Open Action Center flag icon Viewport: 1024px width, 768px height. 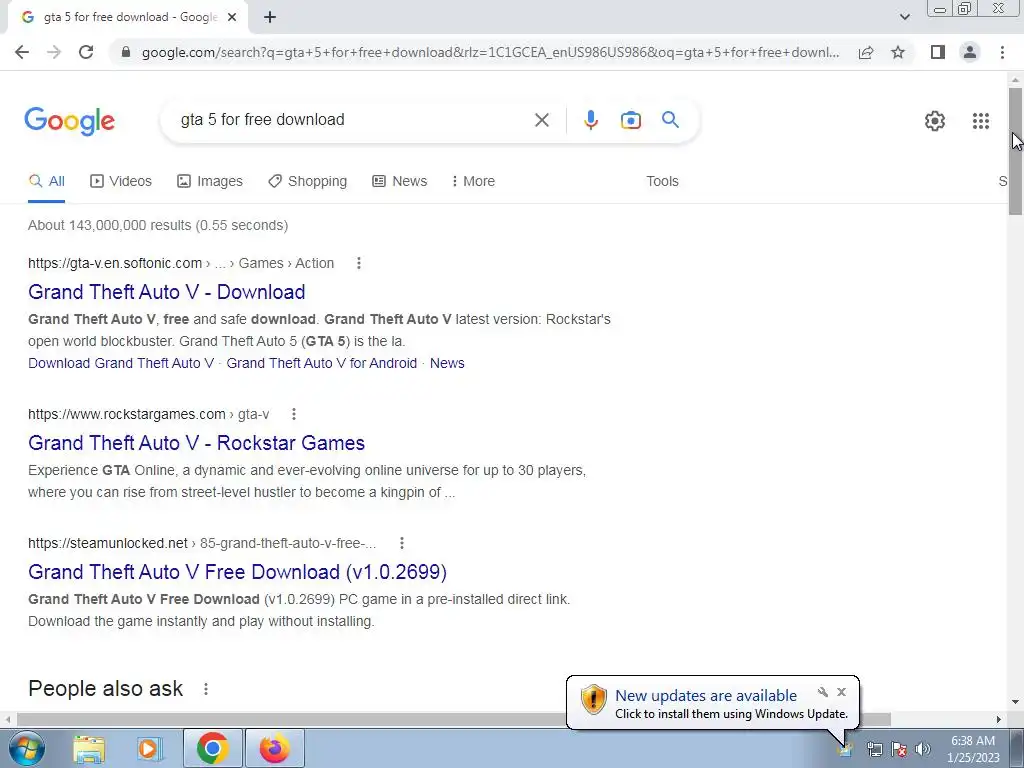[x=899, y=749]
